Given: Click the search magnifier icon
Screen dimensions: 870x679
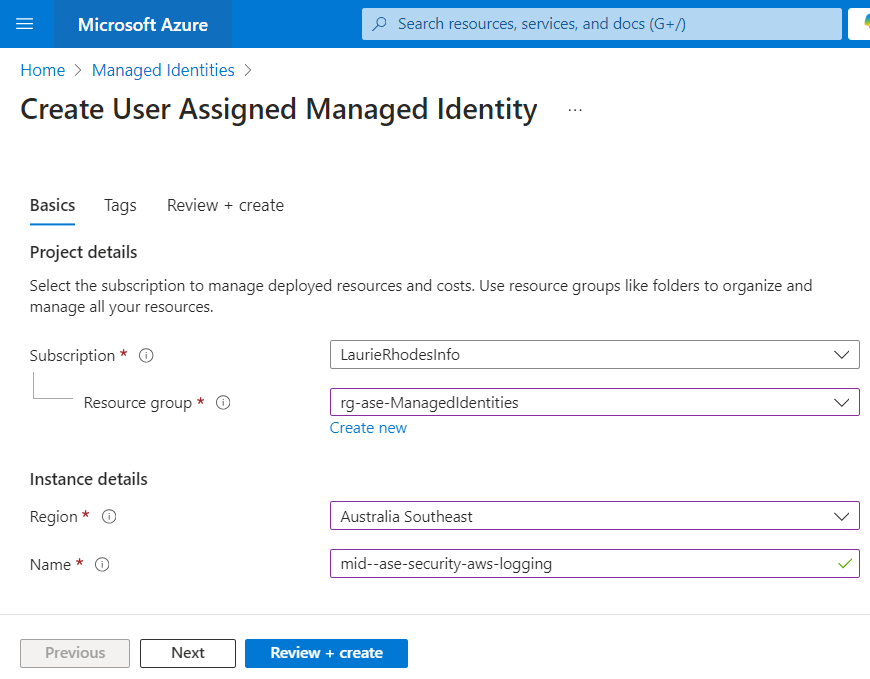Looking at the screenshot, I should point(380,24).
